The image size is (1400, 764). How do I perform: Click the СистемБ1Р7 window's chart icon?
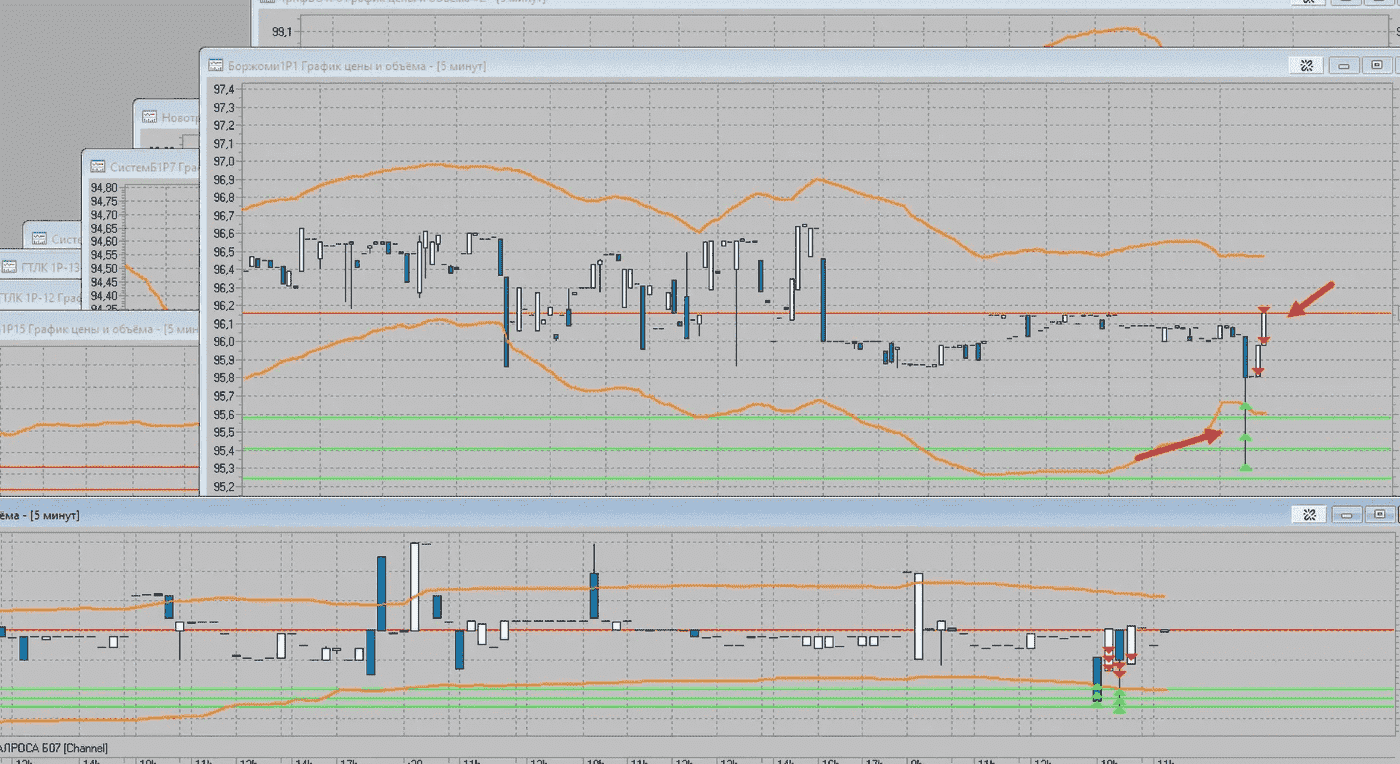pyautogui.click(x=98, y=167)
